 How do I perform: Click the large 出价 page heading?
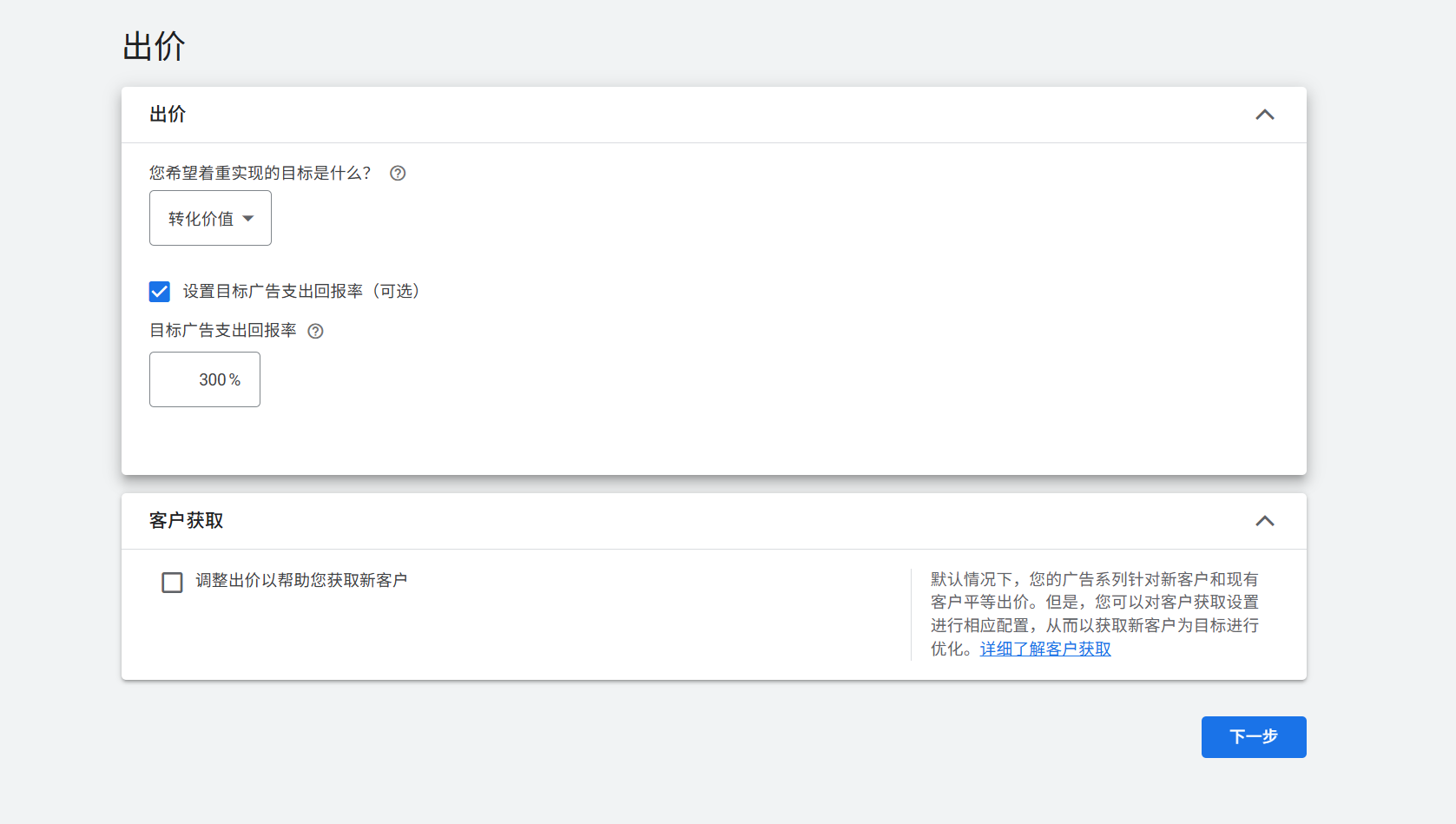pyautogui.click(x=154, y=47)
